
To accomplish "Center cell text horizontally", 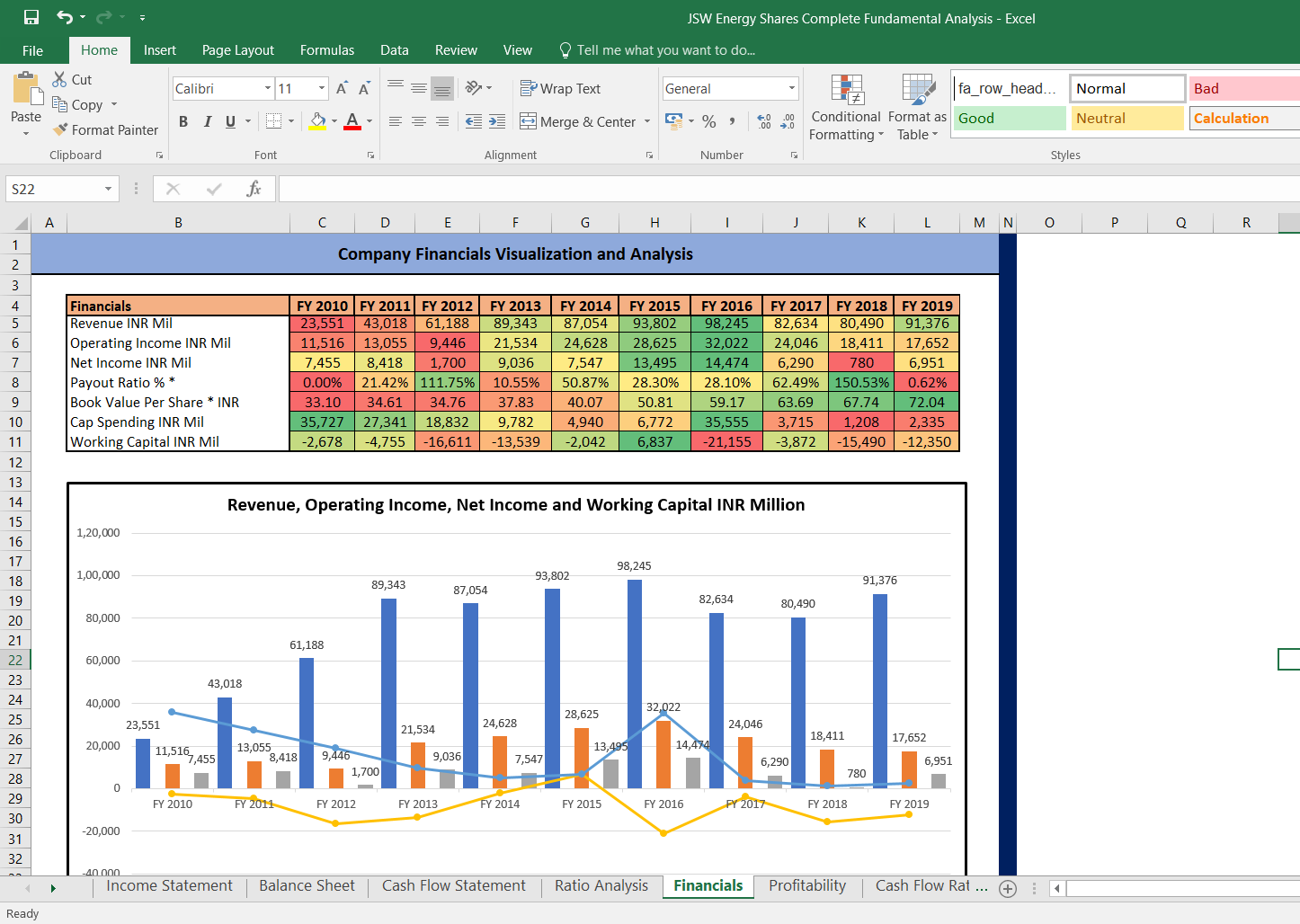I will pyautogui.click(x=419, y=121).
